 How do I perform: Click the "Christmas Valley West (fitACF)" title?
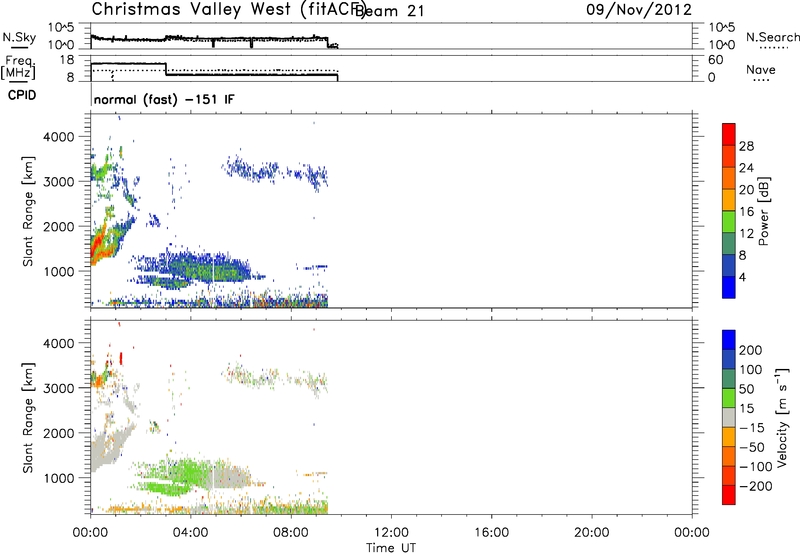(228, 10)
